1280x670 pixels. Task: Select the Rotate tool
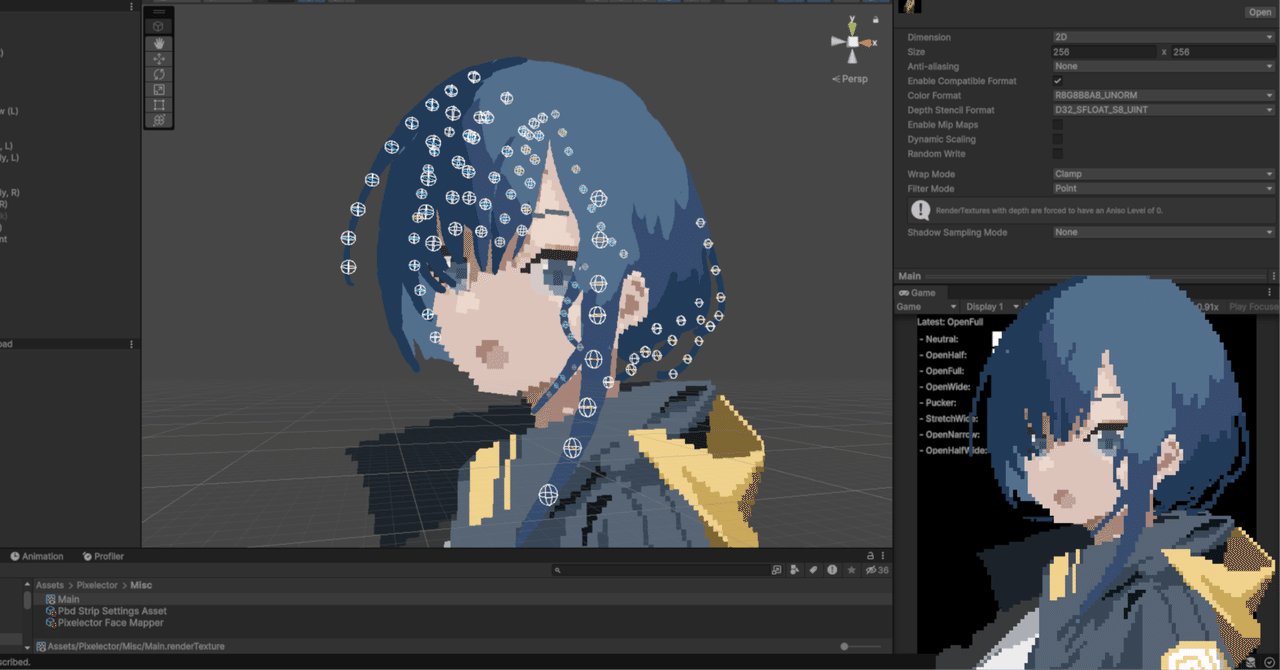[159, 74]
